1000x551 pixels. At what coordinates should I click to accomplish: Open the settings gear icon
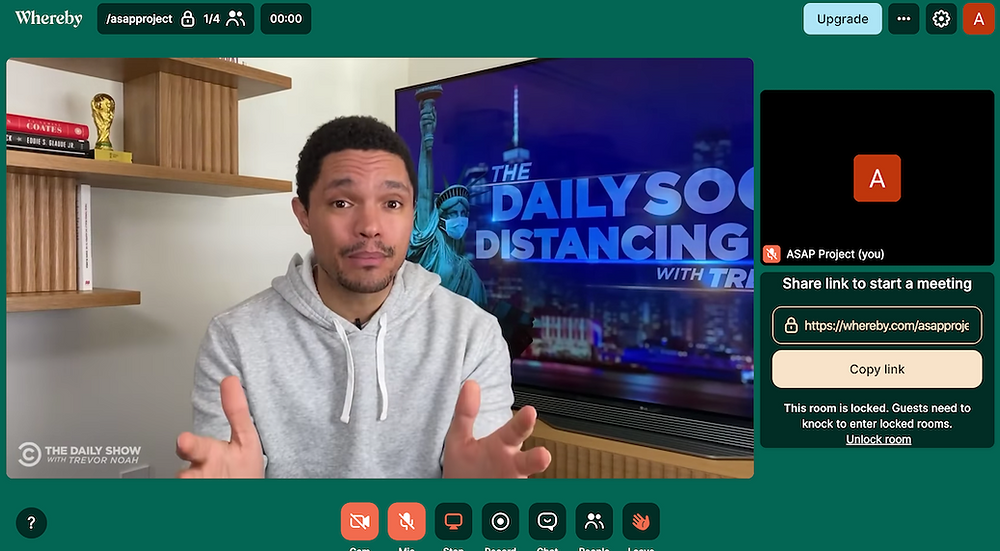[941, 19]
